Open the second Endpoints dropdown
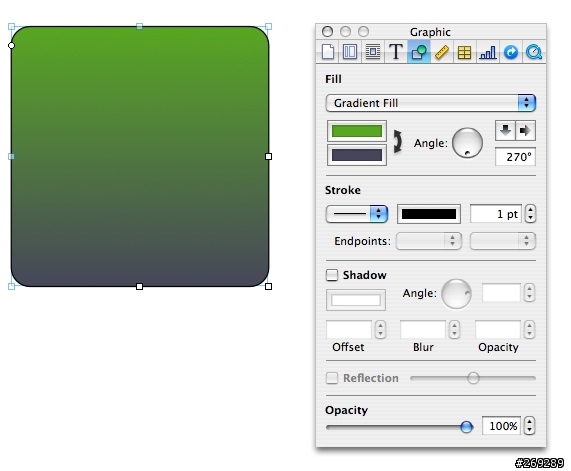The width and height of the screenshot is (571, 471). 503,241
